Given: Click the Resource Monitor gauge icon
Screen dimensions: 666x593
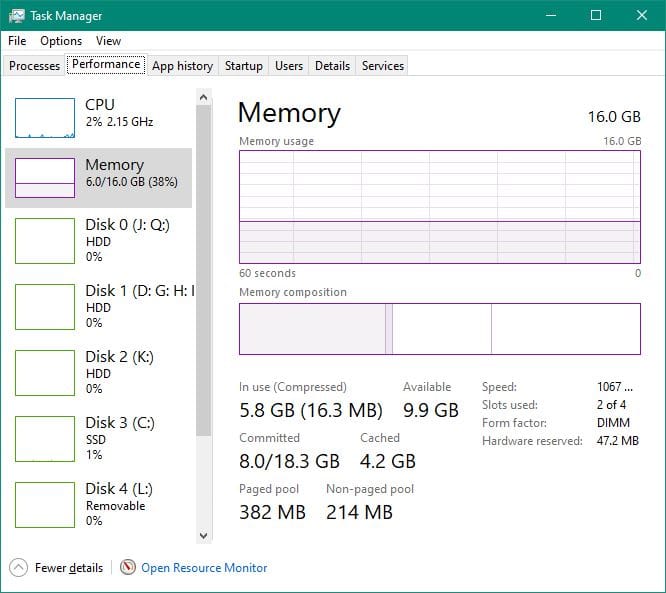Looking at the screenshot, I should pyautogui.click(x=127, y=567).
